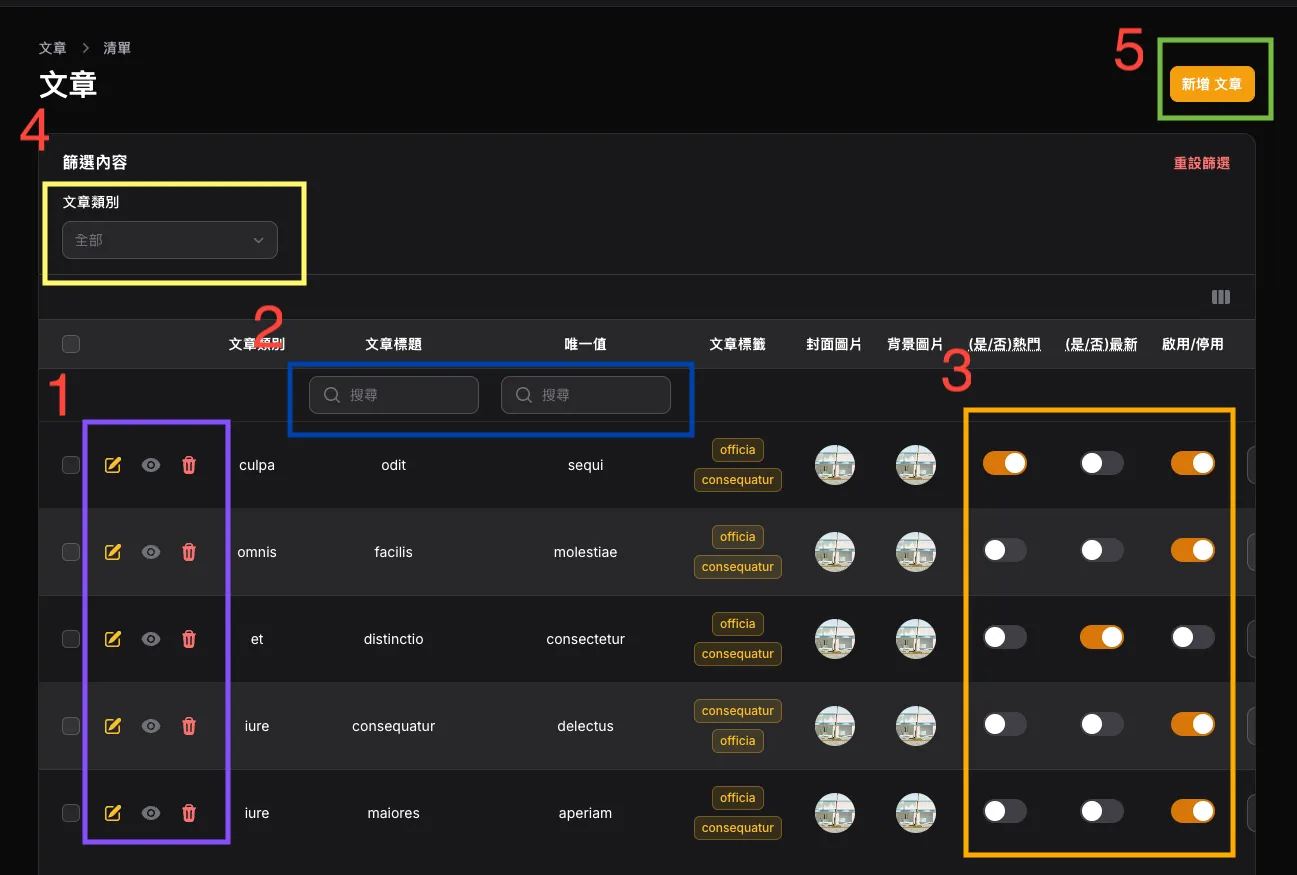Select the 清單 breadcrumb item

[117, 47]
